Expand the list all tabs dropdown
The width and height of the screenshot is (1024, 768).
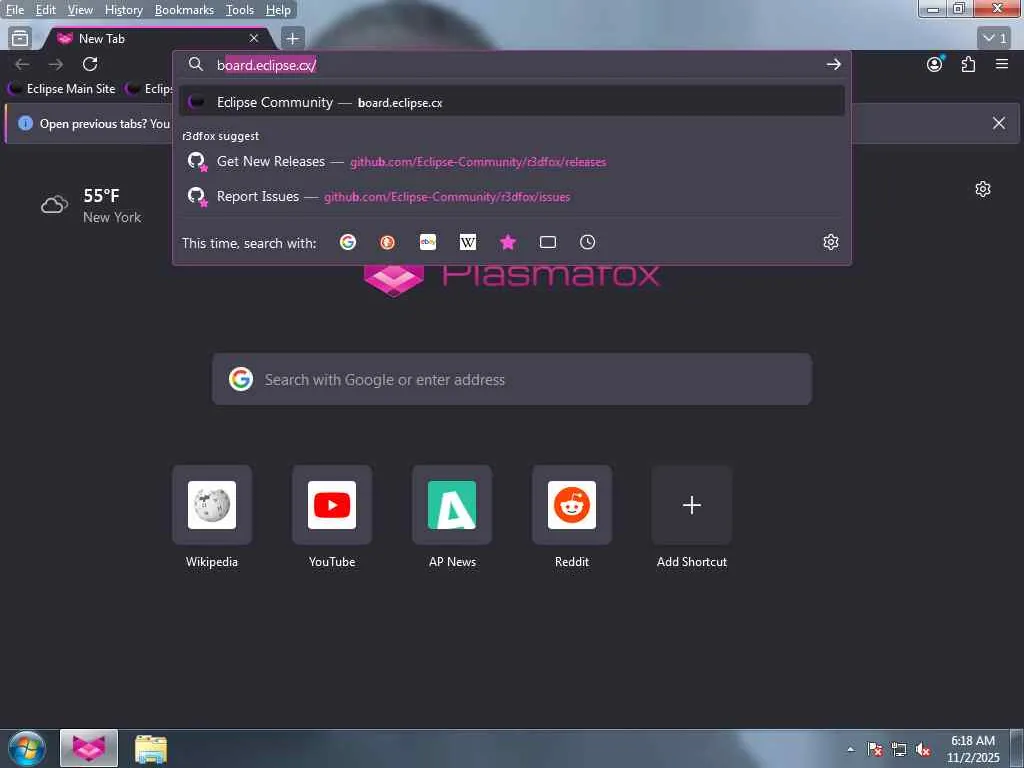(994, 39)
